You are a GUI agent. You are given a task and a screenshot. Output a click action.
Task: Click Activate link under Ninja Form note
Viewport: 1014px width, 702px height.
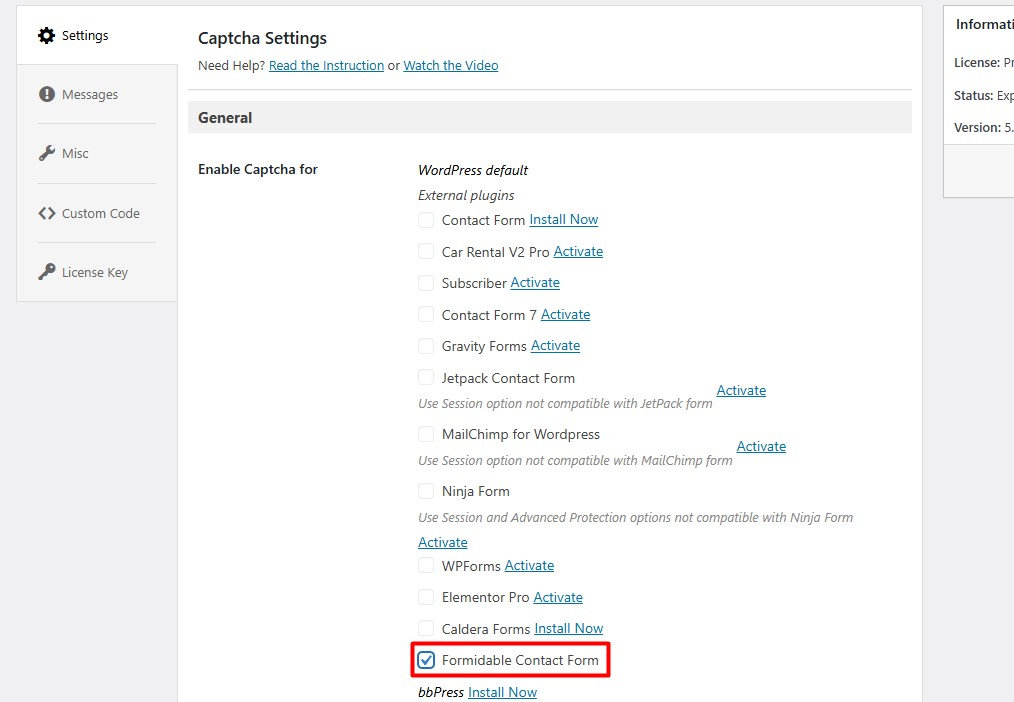tap(442, 542)
